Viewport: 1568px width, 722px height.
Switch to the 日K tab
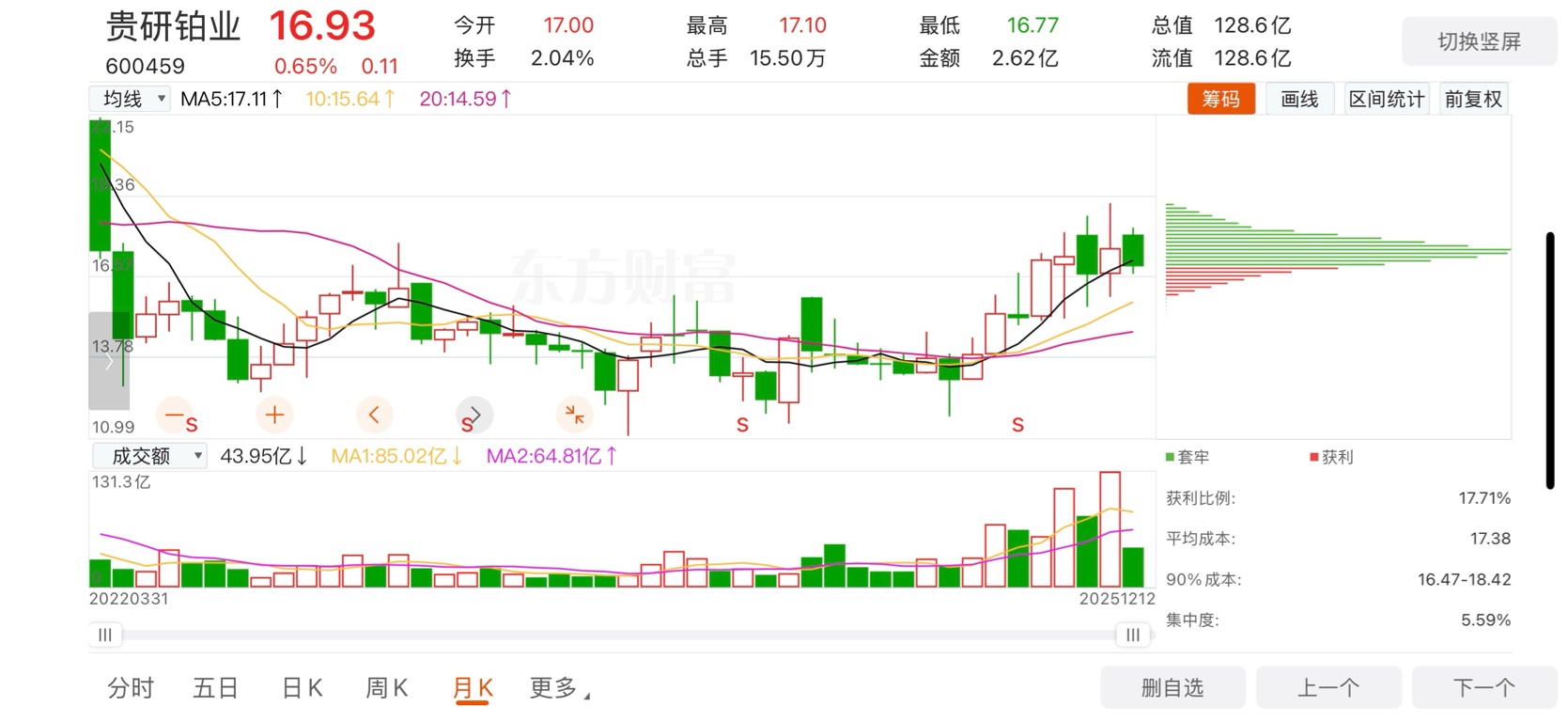point(303,688)
